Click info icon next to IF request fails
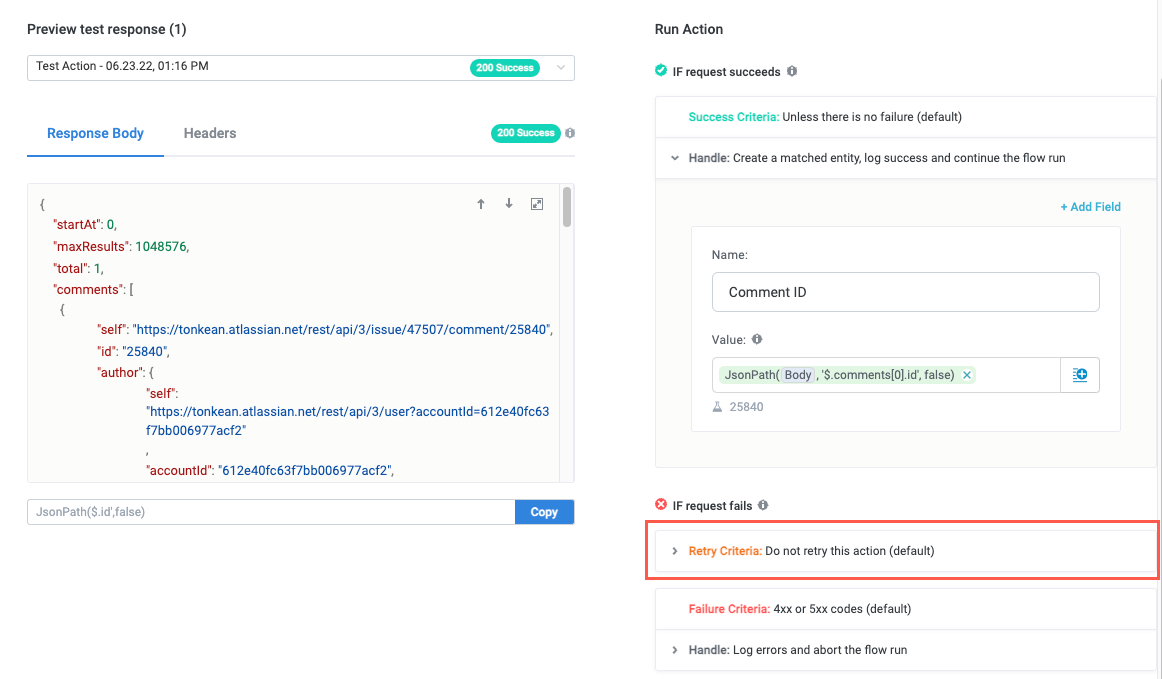Viewport: 1162px width, 679px height. click(763, 506)
